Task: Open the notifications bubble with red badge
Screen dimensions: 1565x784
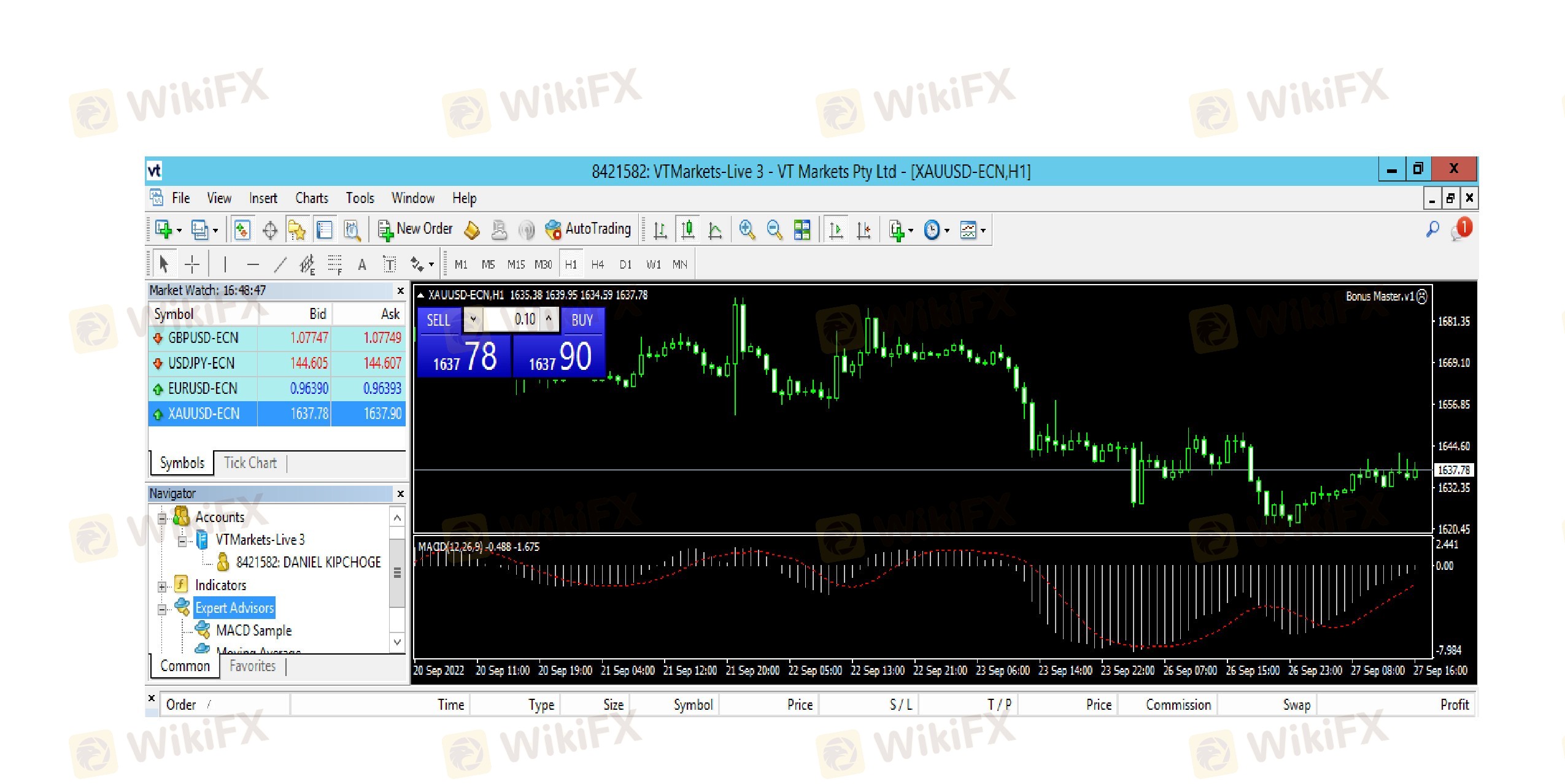Action: [1461, 229]
